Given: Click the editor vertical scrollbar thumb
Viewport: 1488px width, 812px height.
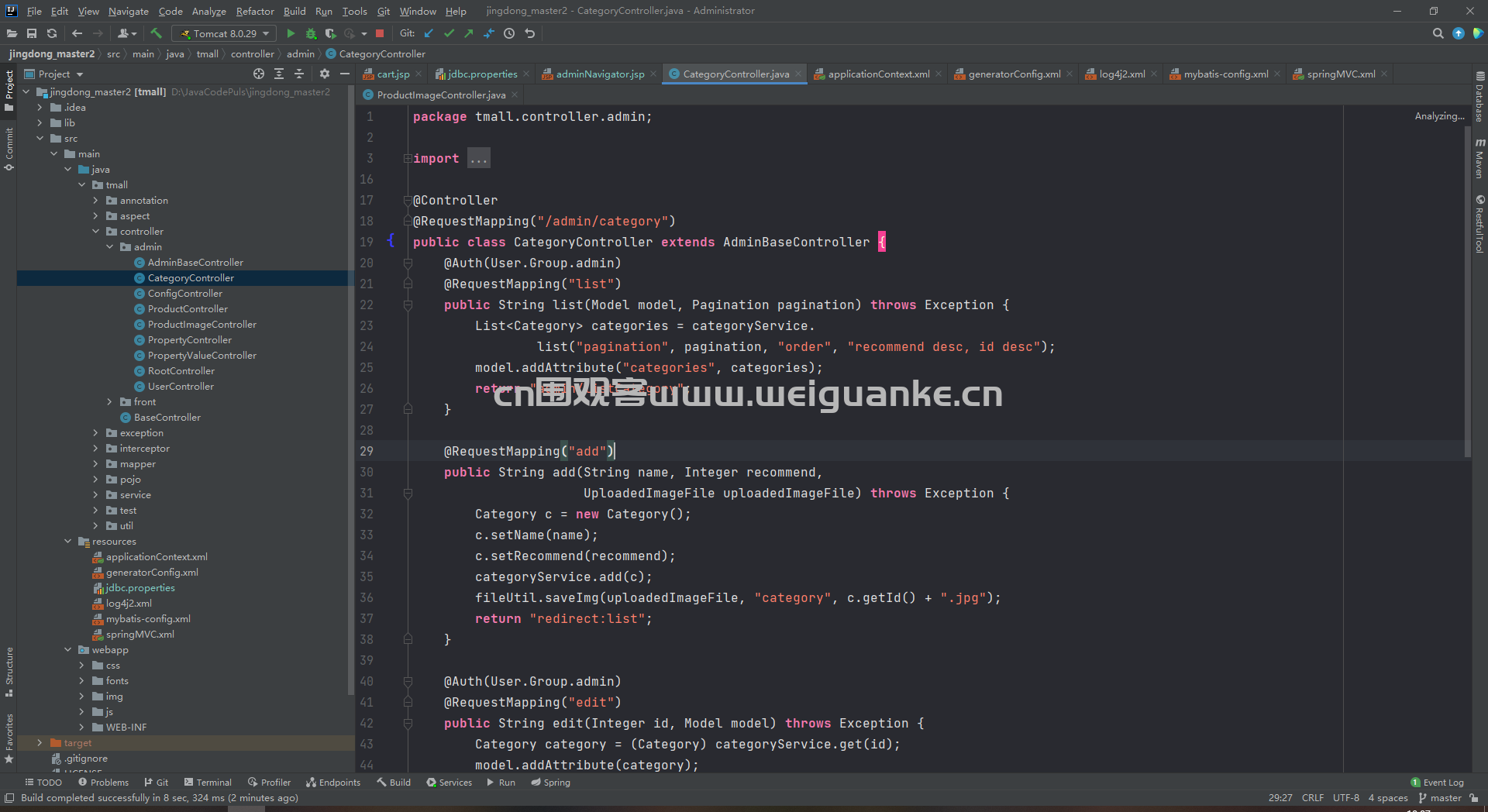Looking at the screenshot, I should pos(1468,291).
